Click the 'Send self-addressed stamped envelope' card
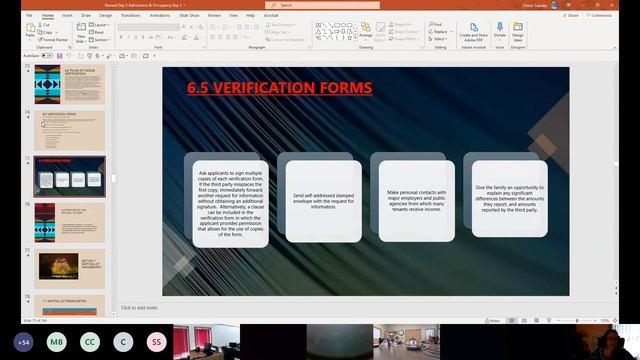 tap(324, 201)
